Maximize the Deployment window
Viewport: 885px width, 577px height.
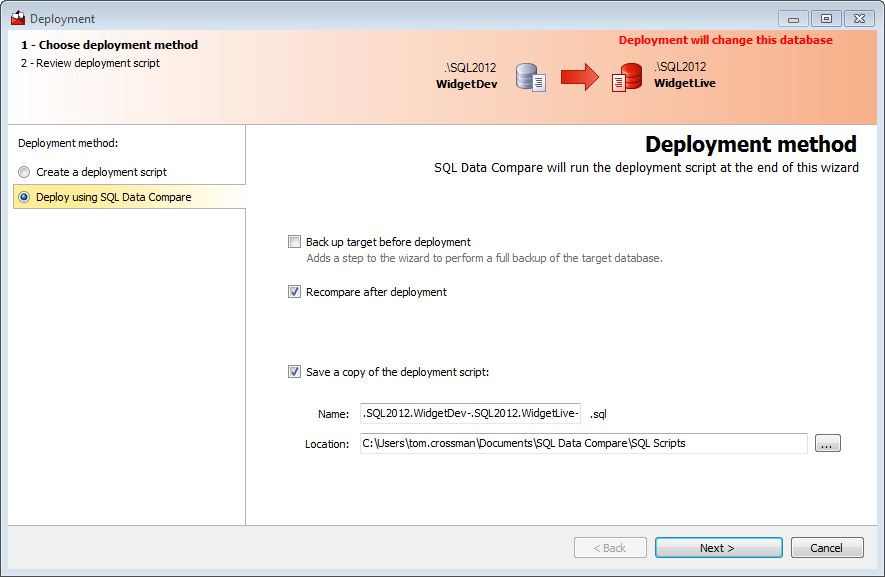pos(826,18)
